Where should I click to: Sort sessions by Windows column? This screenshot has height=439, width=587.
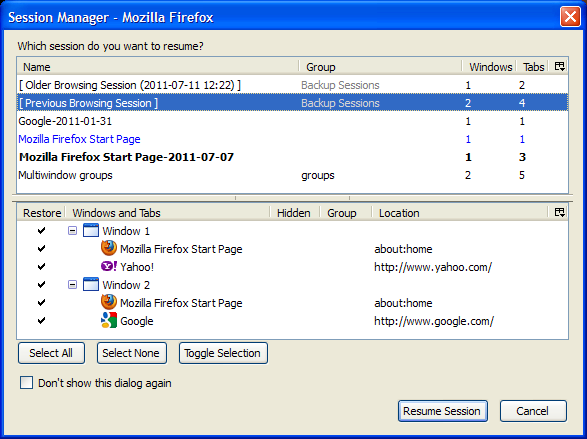tap(489, 67)
